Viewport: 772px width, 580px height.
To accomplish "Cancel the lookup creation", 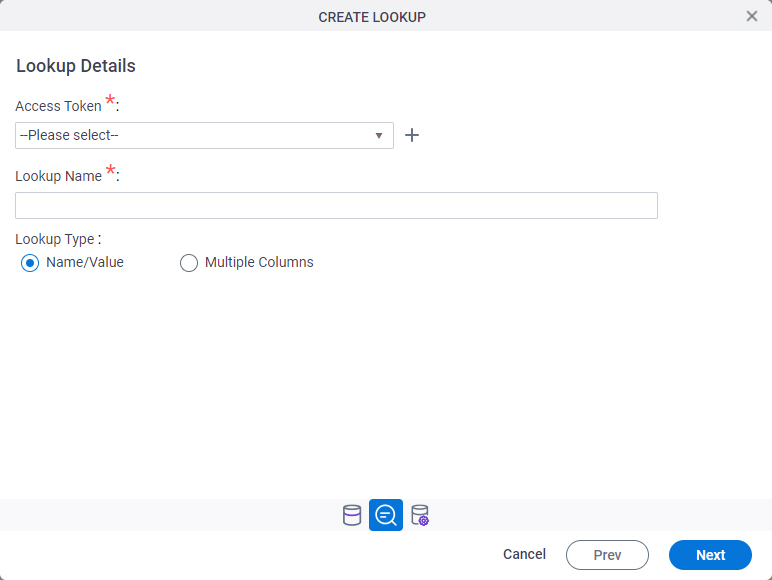I will 524,554.
